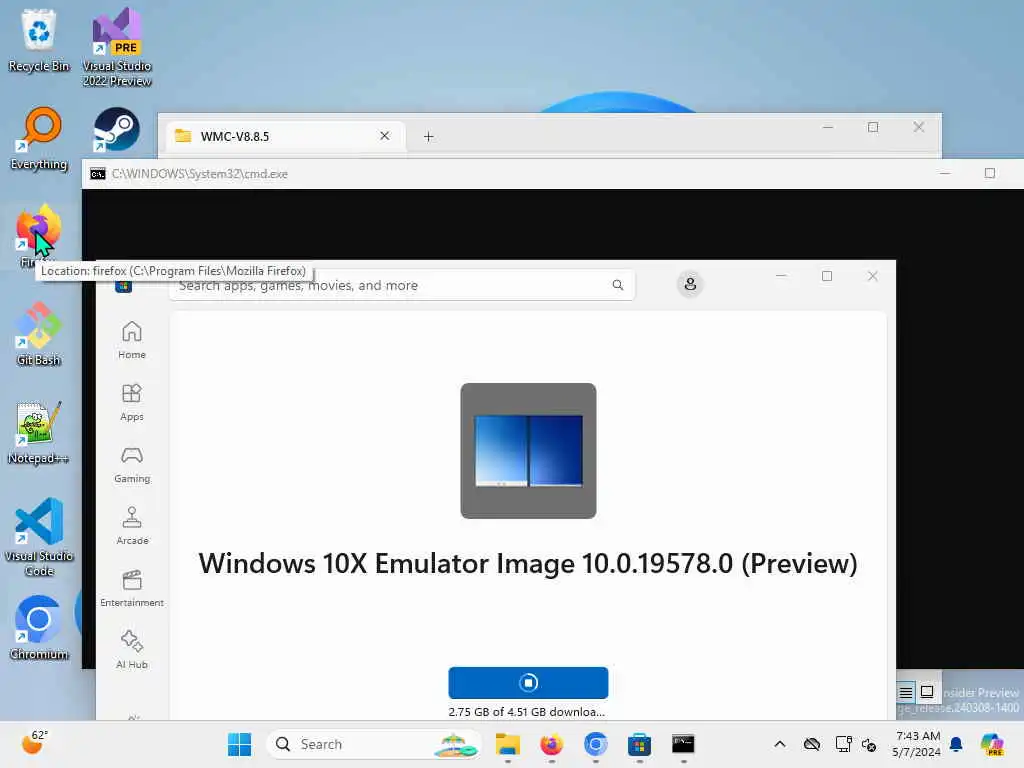Image resolution: width=1024 pixels, height=768 pixels.
Task: Select the Steam desktop shortcut
Action: [x=116, y=129]
